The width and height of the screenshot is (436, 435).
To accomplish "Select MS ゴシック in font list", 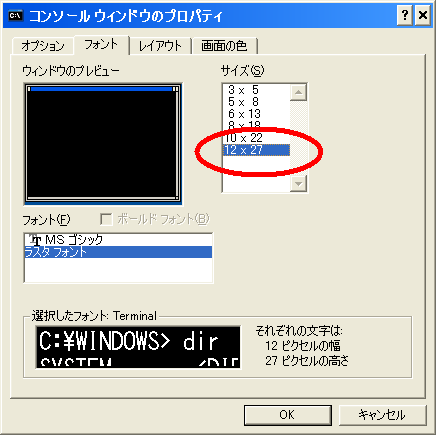I will coord(118,240).
